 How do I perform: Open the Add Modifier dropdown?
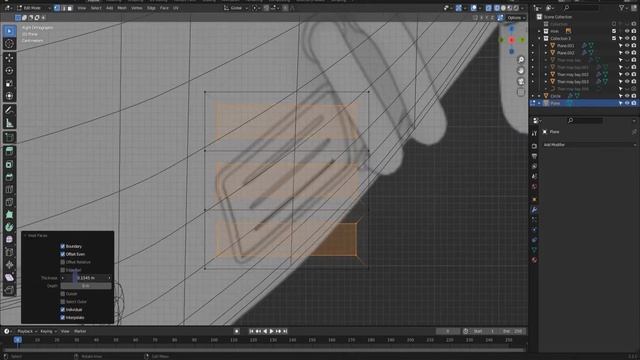coord(589,144)
